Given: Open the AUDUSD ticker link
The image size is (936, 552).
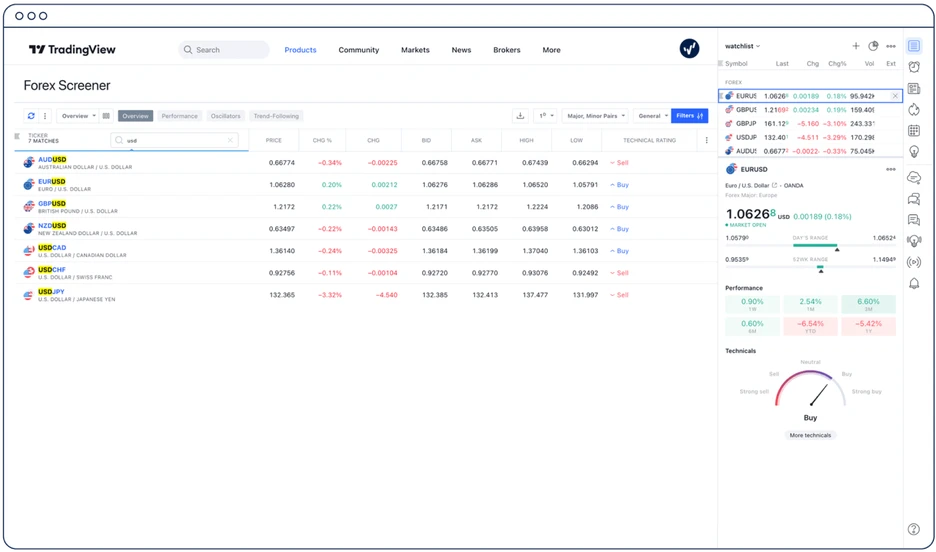Looking at the screenshot, I should pyautogui.click(x=52, y=159).
